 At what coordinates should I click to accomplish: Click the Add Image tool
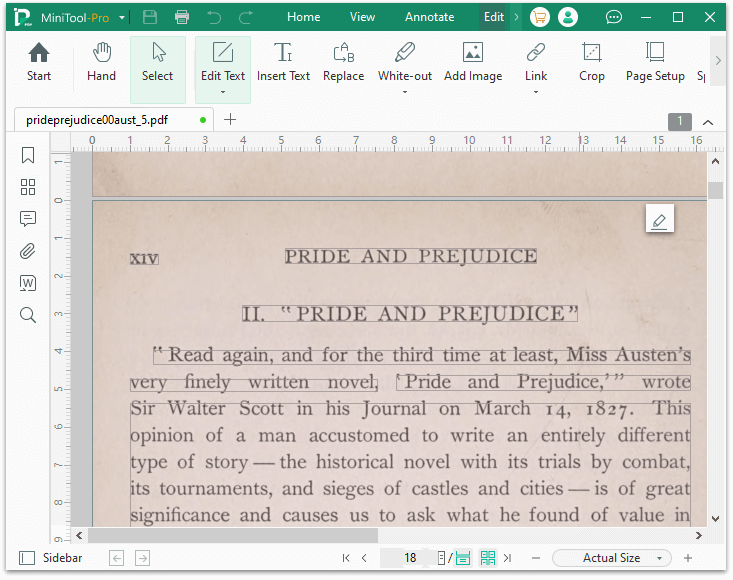473,63
